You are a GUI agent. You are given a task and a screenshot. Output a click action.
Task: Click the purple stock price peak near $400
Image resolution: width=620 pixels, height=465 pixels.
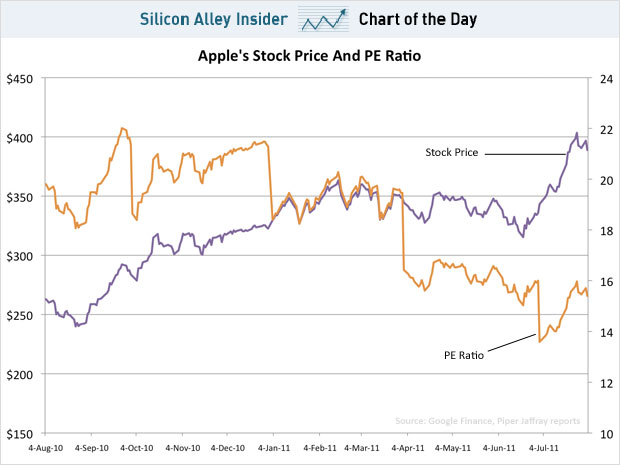pos(577,133)
